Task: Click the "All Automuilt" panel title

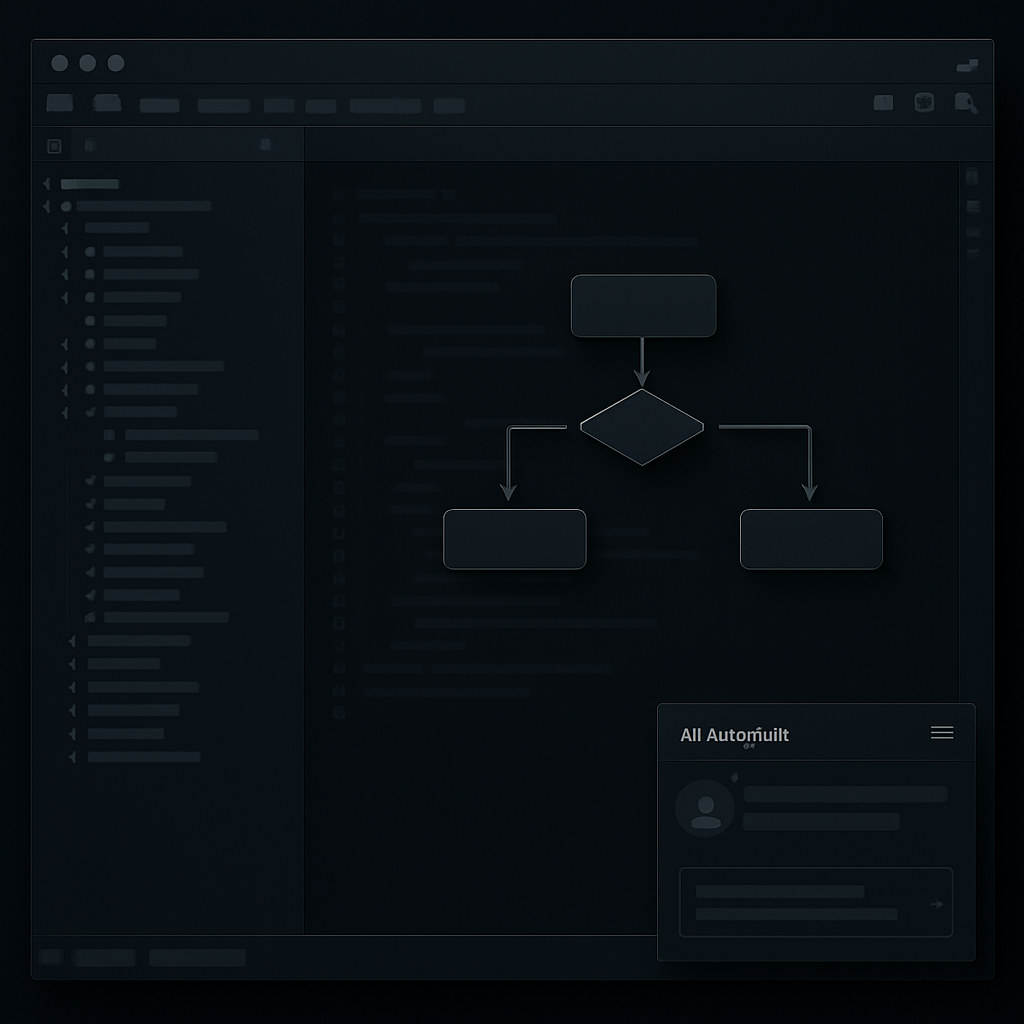Action: (734, 735)
